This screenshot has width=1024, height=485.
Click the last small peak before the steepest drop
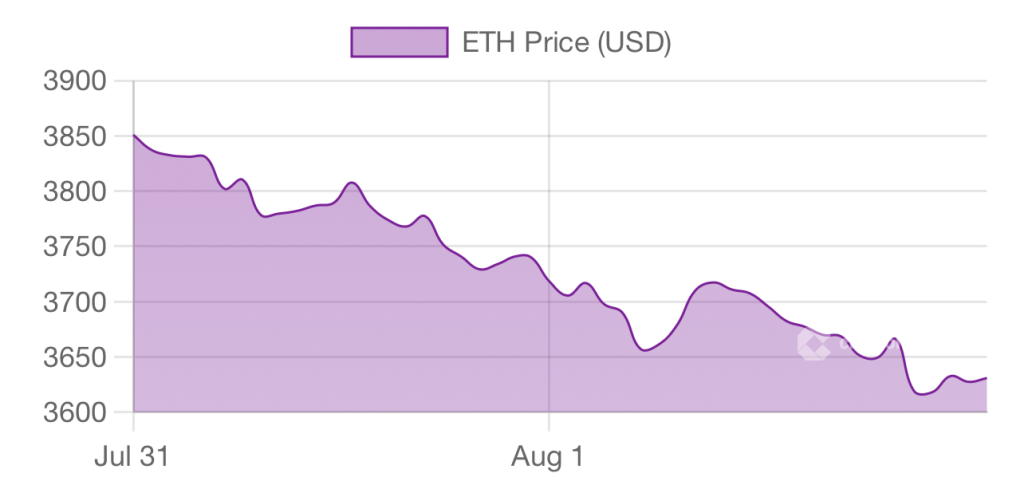895,339
